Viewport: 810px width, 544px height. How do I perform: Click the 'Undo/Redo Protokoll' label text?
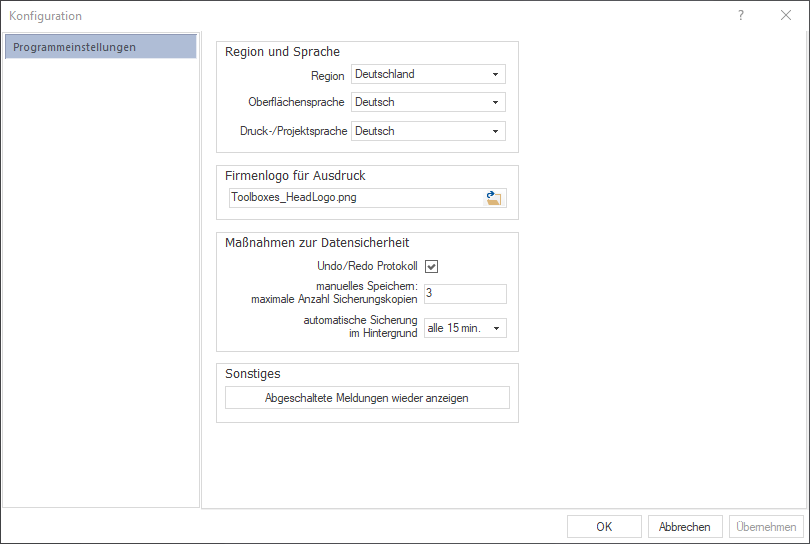[x=367, y=266]
